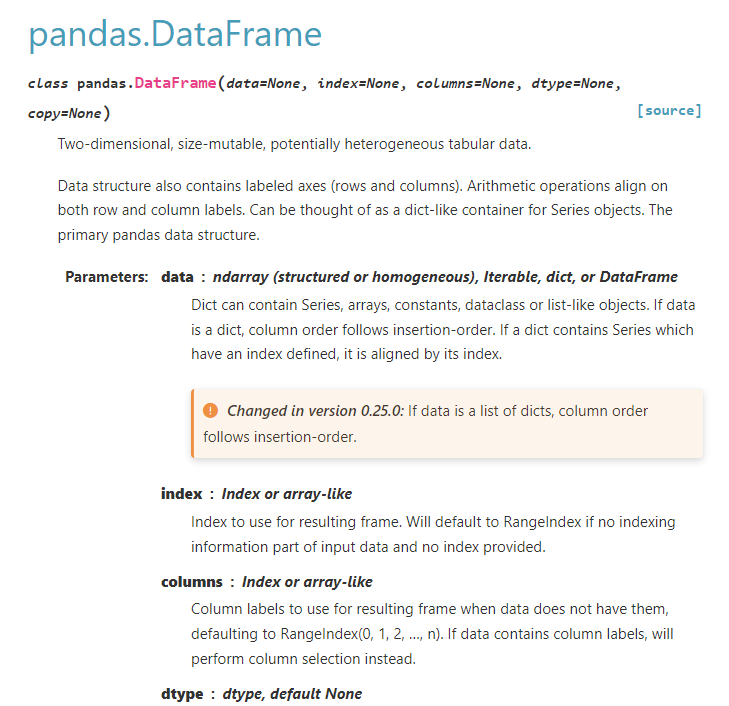Click the pandas.DataFrame page heading

click(175, 35)
